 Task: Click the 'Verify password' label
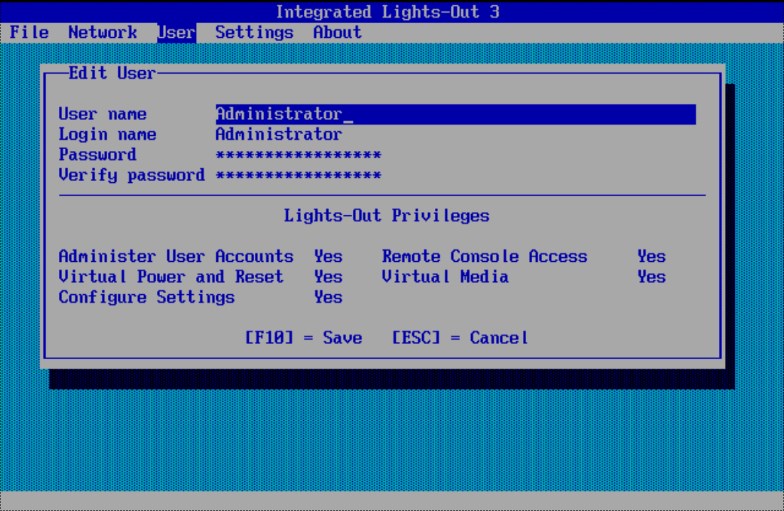(132, 176)
